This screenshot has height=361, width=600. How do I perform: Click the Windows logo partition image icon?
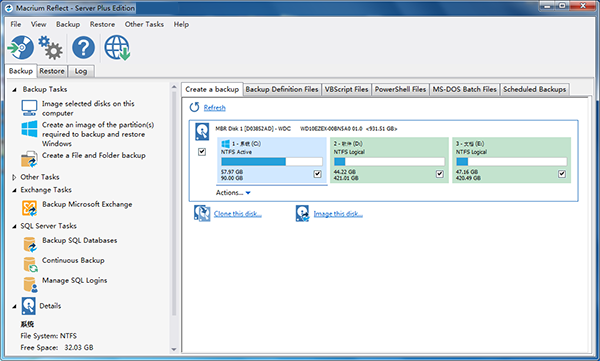29,129
